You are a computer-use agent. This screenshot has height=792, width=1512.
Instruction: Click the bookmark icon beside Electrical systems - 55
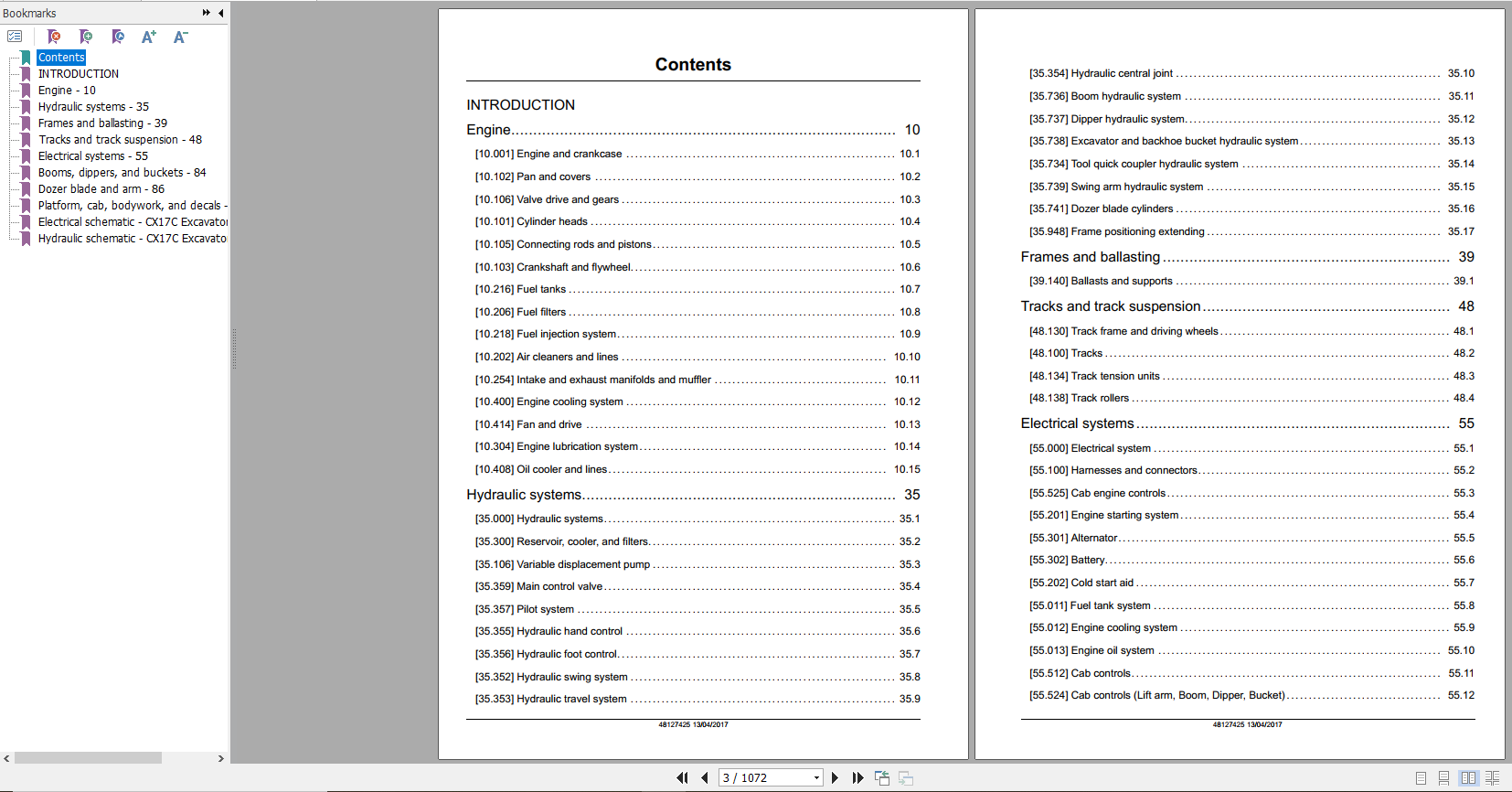tap(26, 156)
